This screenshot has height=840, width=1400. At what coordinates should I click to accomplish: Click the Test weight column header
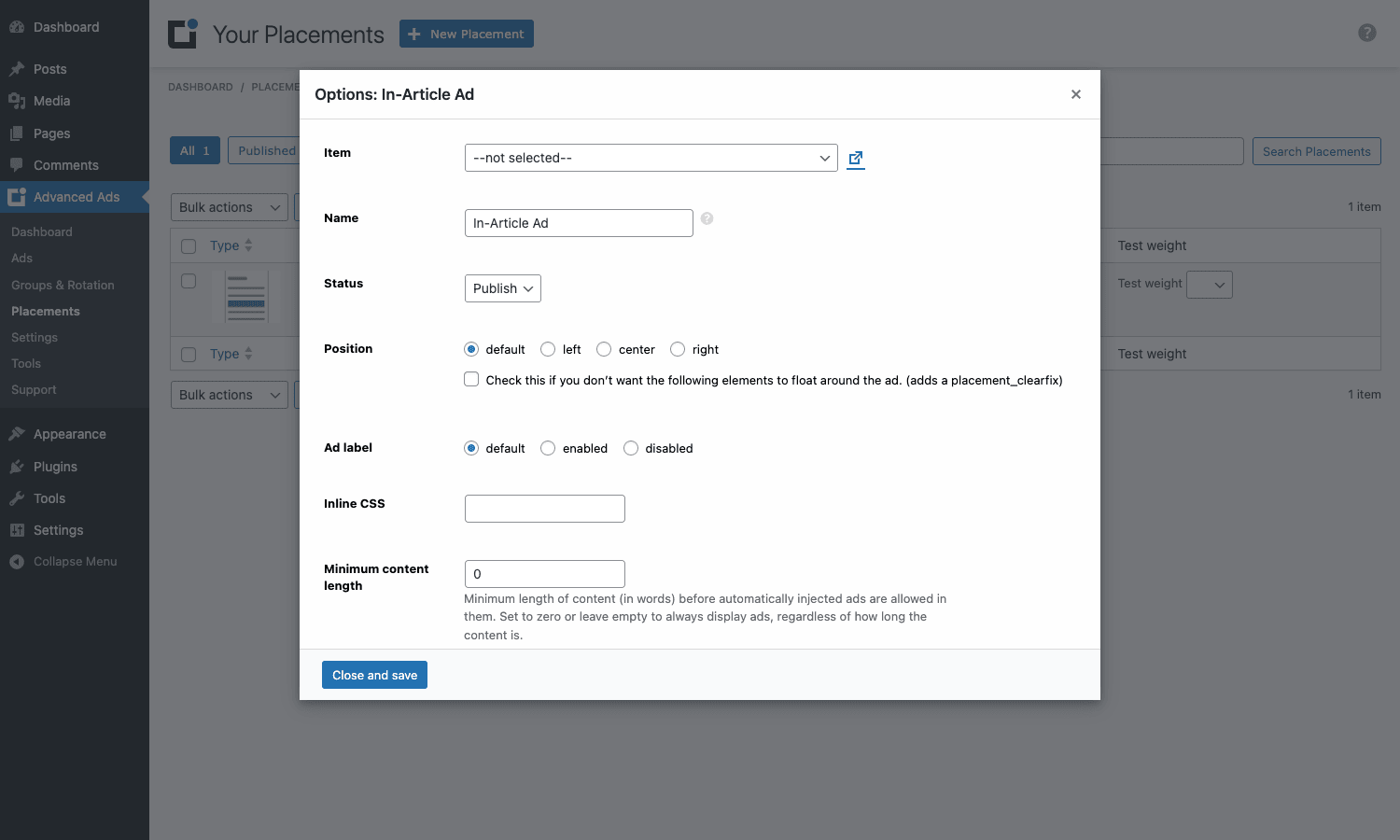tap(1152, 245)
